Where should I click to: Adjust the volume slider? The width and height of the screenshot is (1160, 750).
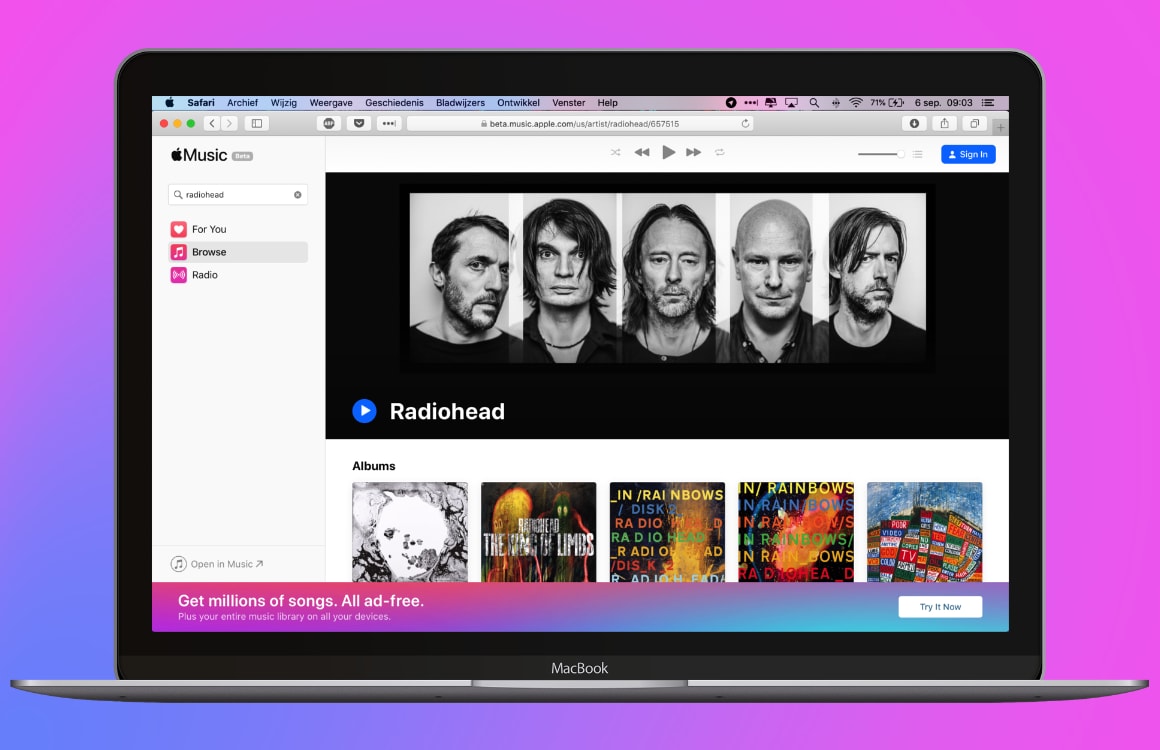(880, 154)
